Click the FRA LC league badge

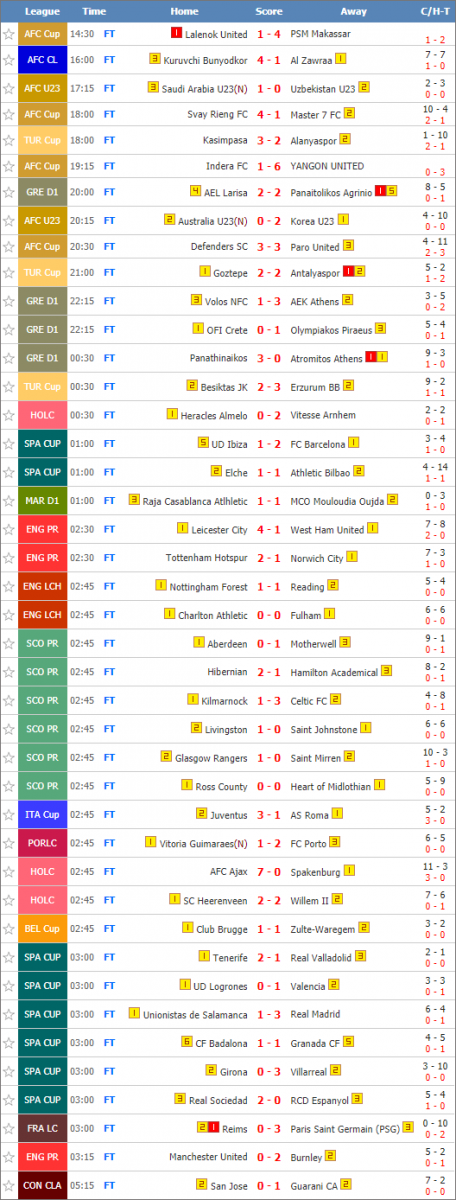pos(43,1128)
